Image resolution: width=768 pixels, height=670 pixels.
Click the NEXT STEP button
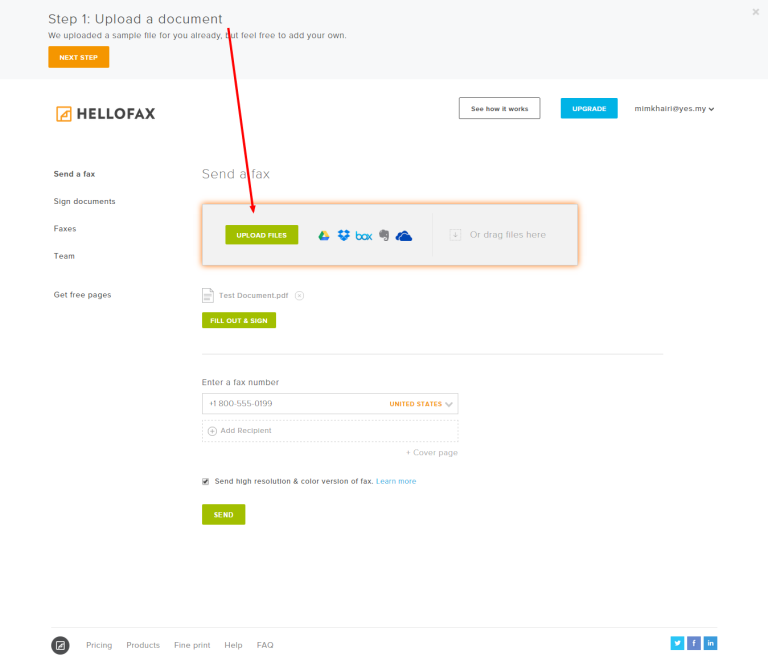coord(79,57)
